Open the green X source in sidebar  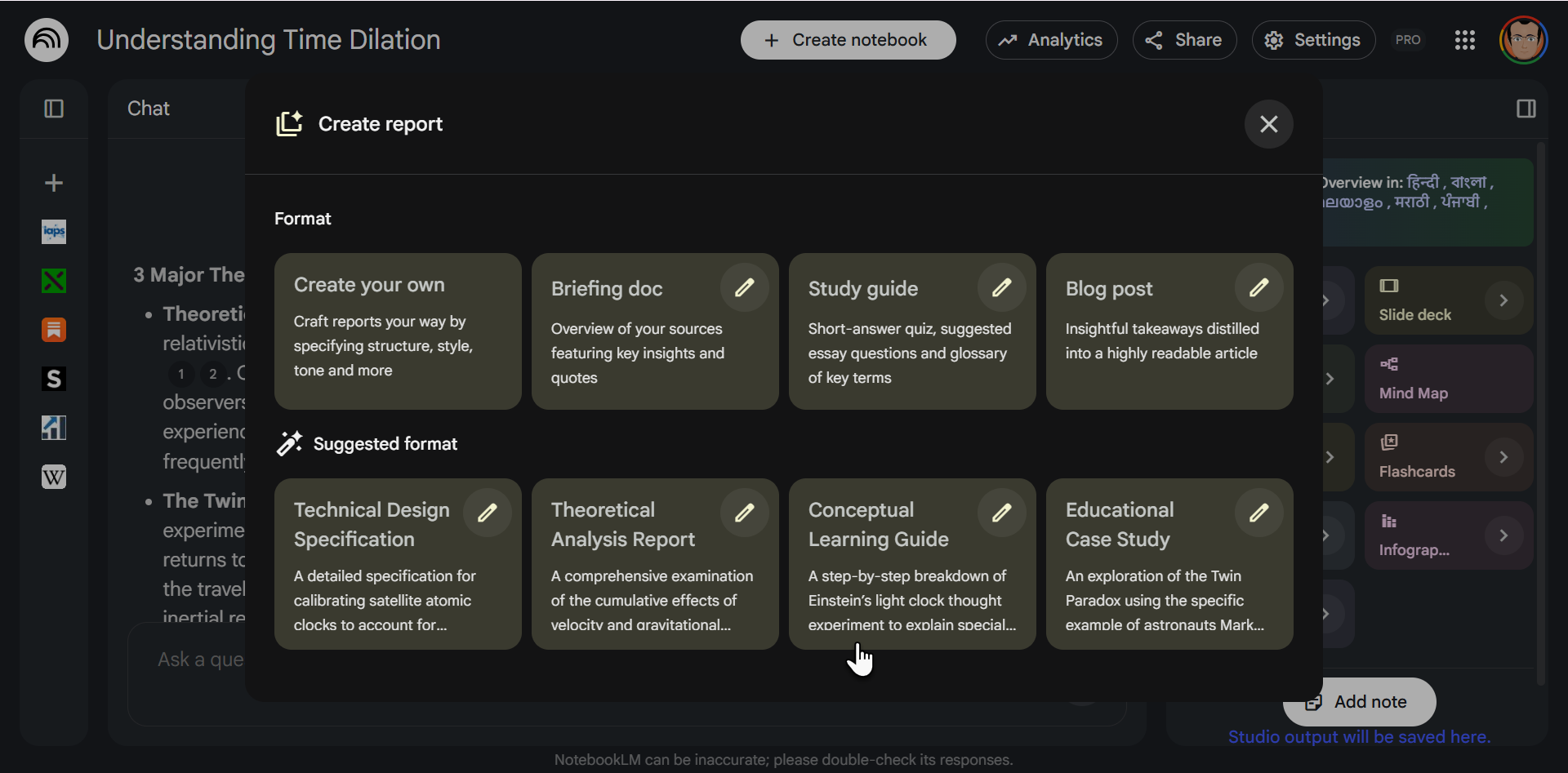(54, 281)
